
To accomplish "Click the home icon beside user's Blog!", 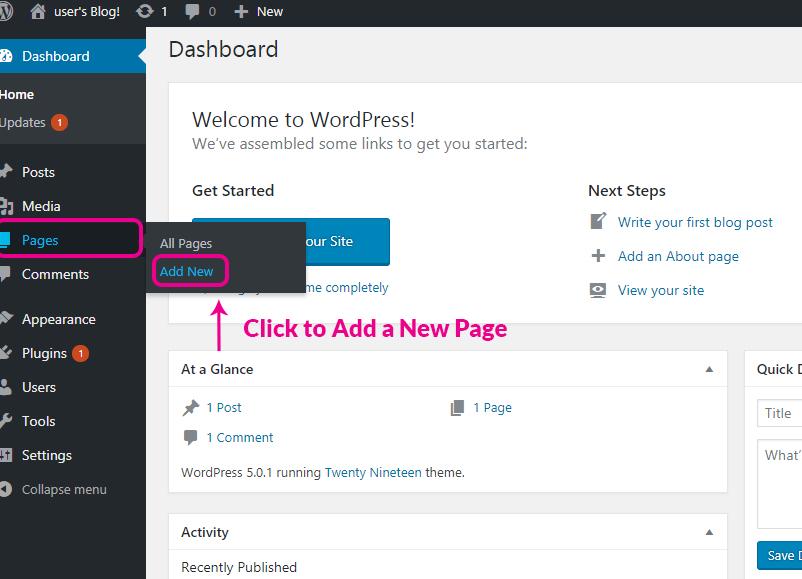I will point(38,11).
